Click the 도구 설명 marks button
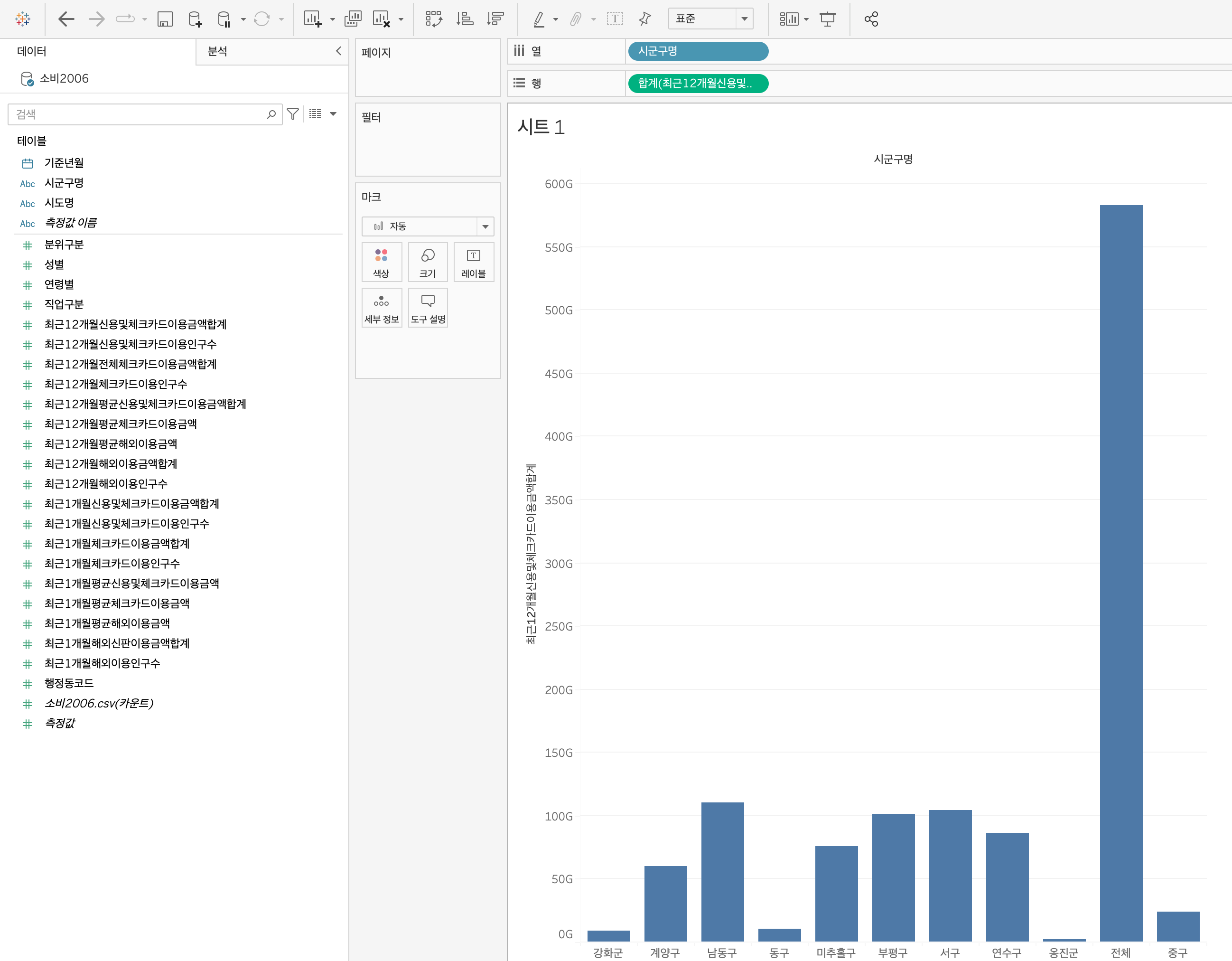Screen dimensions: 1232x961 pyautogui.click(x=428, y=308)
